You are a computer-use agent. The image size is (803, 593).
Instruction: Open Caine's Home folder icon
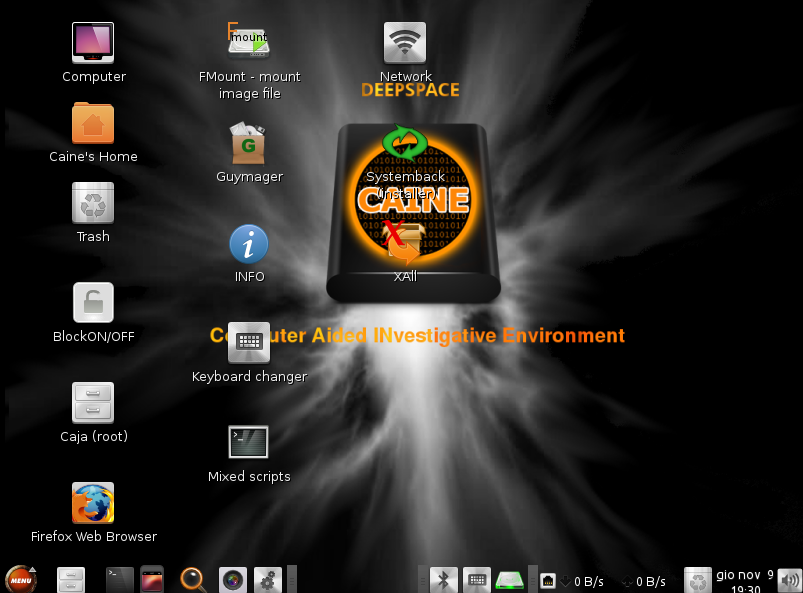pos(93,123)
